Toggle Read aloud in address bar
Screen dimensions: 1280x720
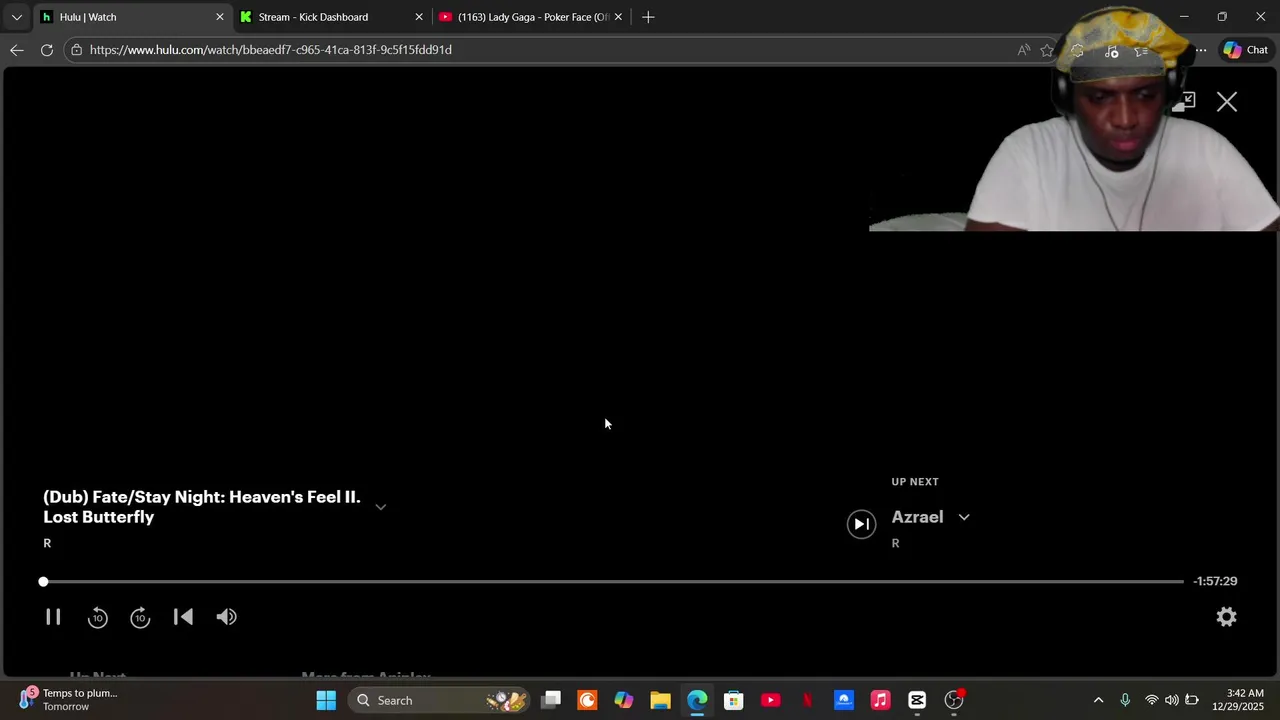pyautogui.click(x=1023, y=50)
